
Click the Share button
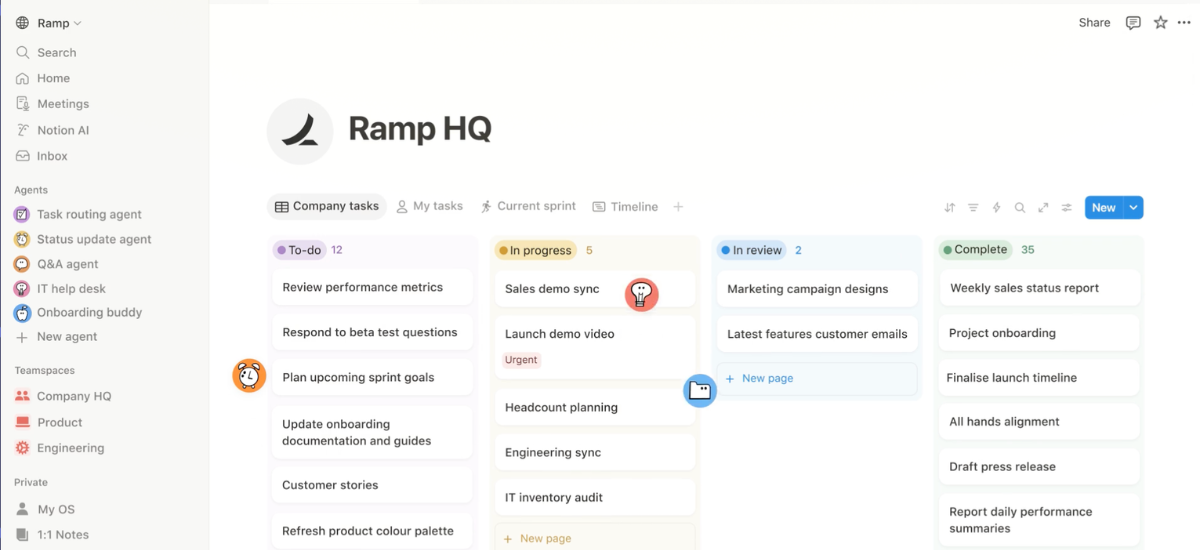pyautogui.click(x=1094, y=23)
